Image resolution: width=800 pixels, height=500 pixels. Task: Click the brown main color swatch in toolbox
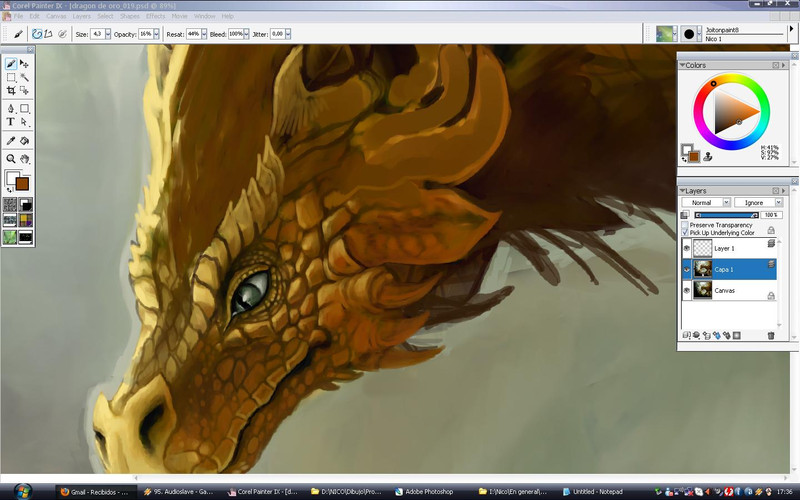pos(22,184)
